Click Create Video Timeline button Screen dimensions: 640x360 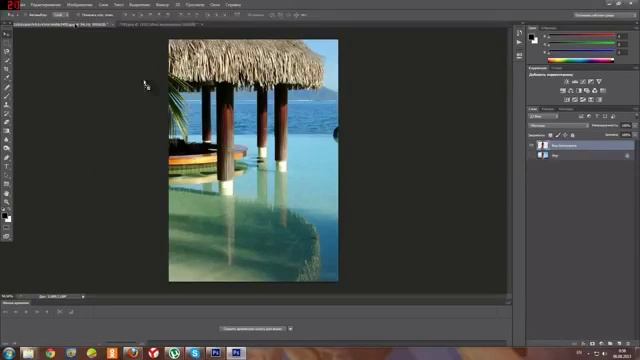tap(253, 329)
